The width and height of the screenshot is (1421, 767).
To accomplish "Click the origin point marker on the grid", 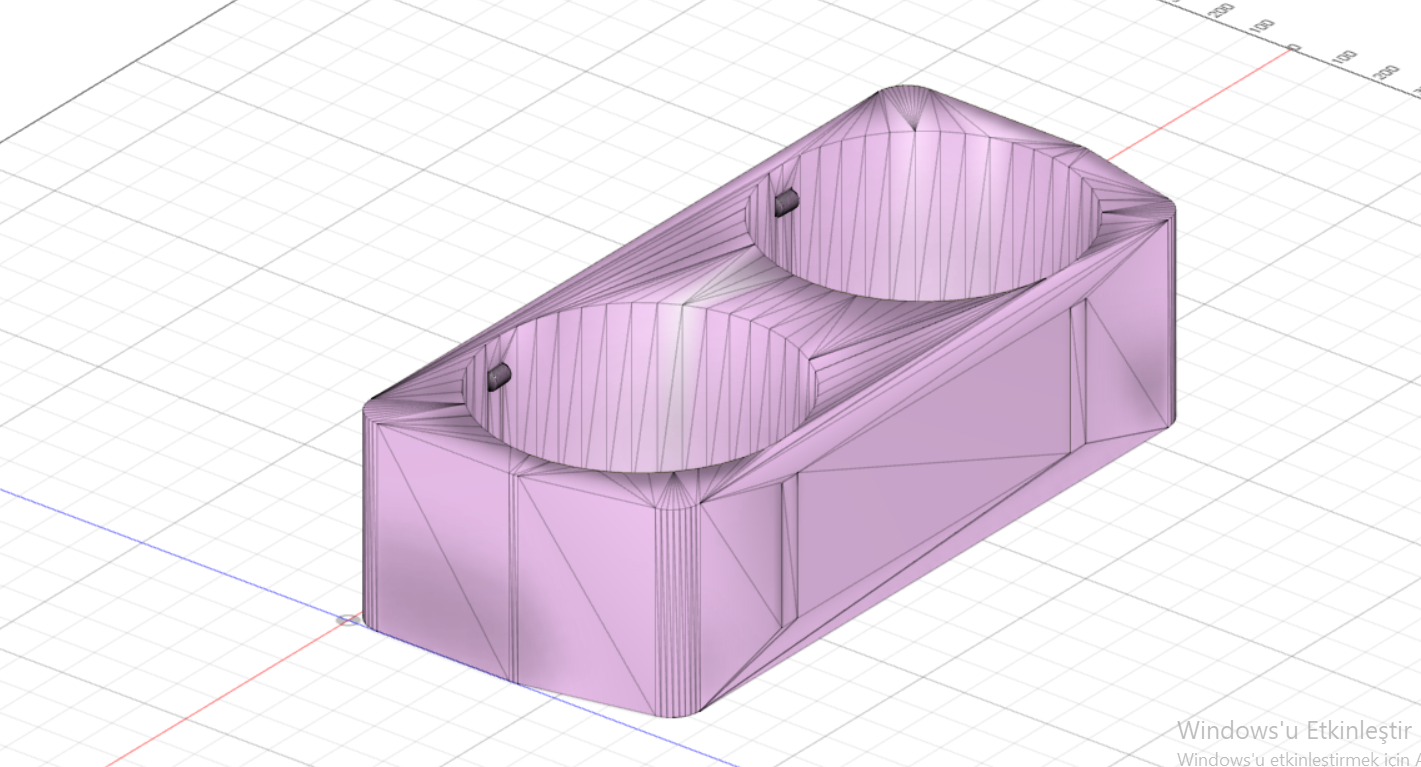I will point(348,620).
